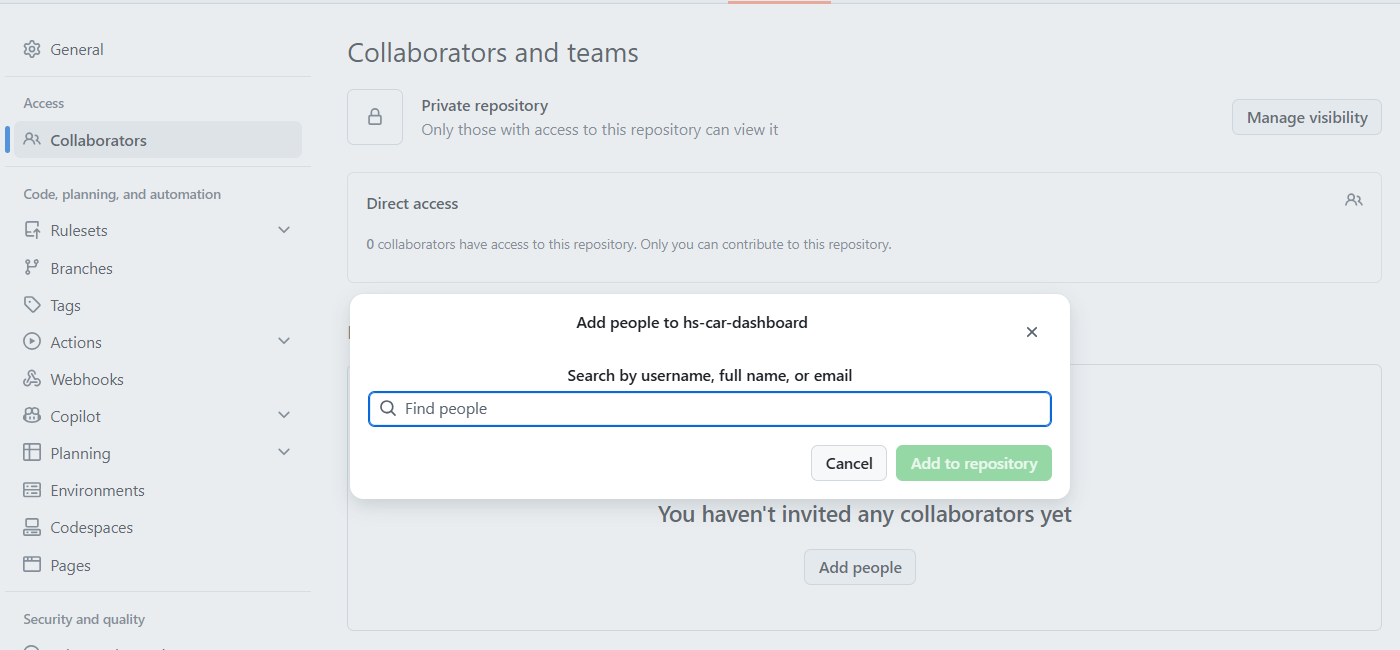Click the Planning table icon

pos(32,453)
